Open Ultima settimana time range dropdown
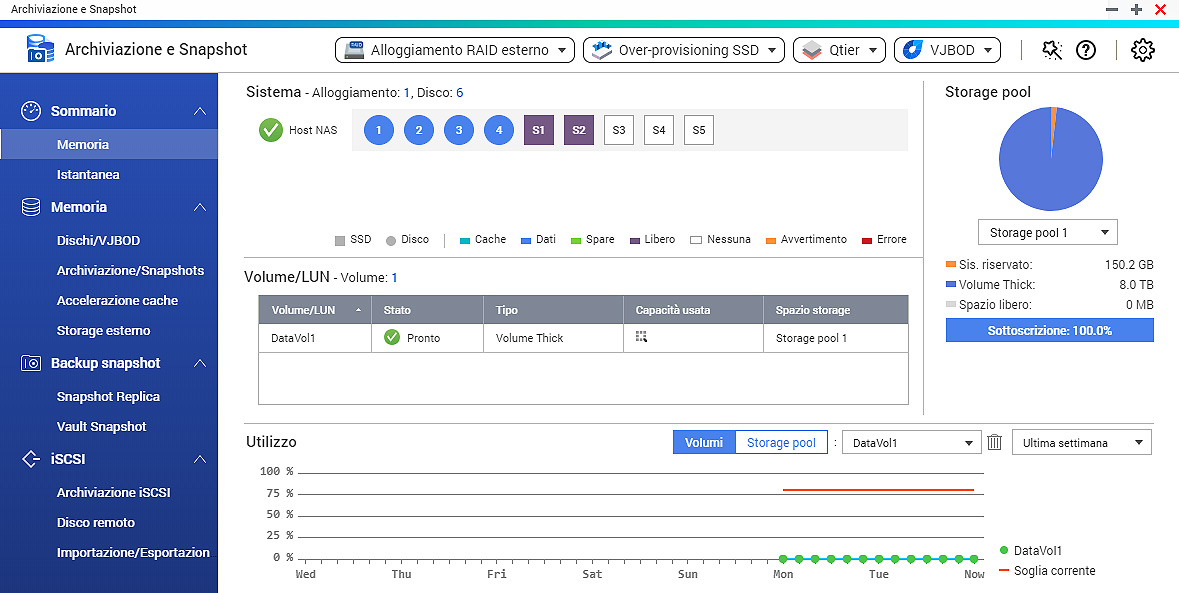 tap(1081, 442)
